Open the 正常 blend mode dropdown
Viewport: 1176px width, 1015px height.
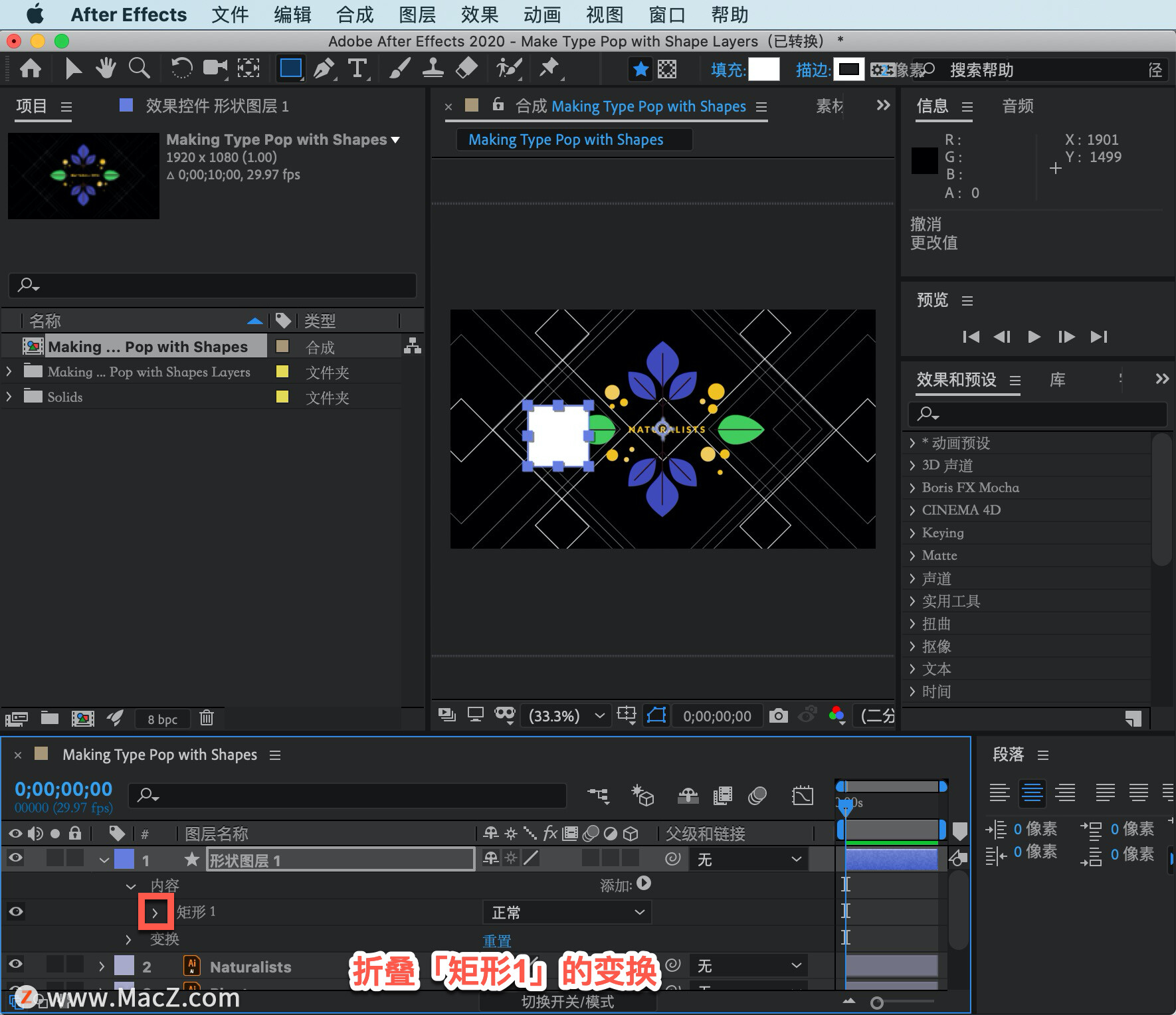pyautogui.click(x=567, y=912)
